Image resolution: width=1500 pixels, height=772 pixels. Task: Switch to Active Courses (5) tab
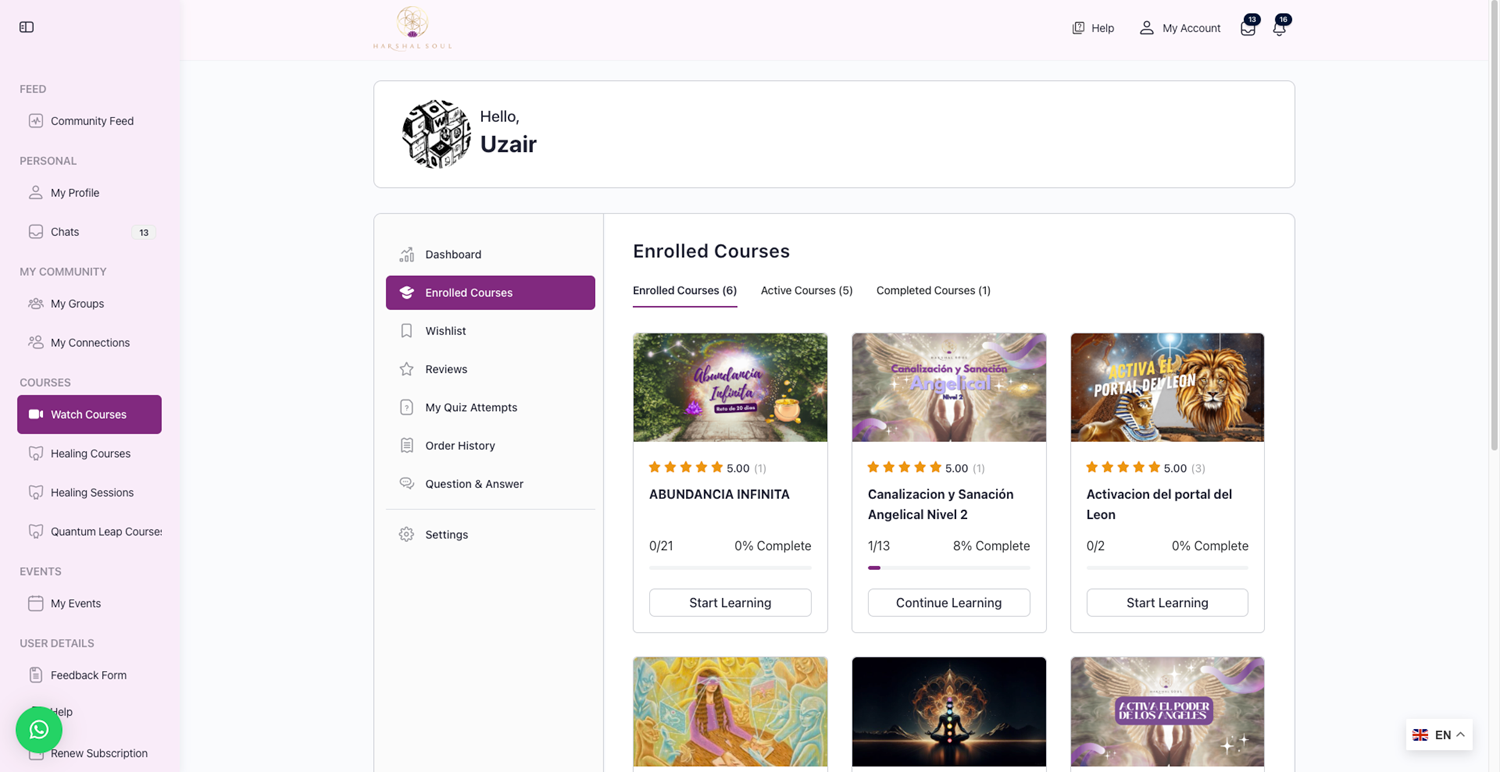pos(806,290)
